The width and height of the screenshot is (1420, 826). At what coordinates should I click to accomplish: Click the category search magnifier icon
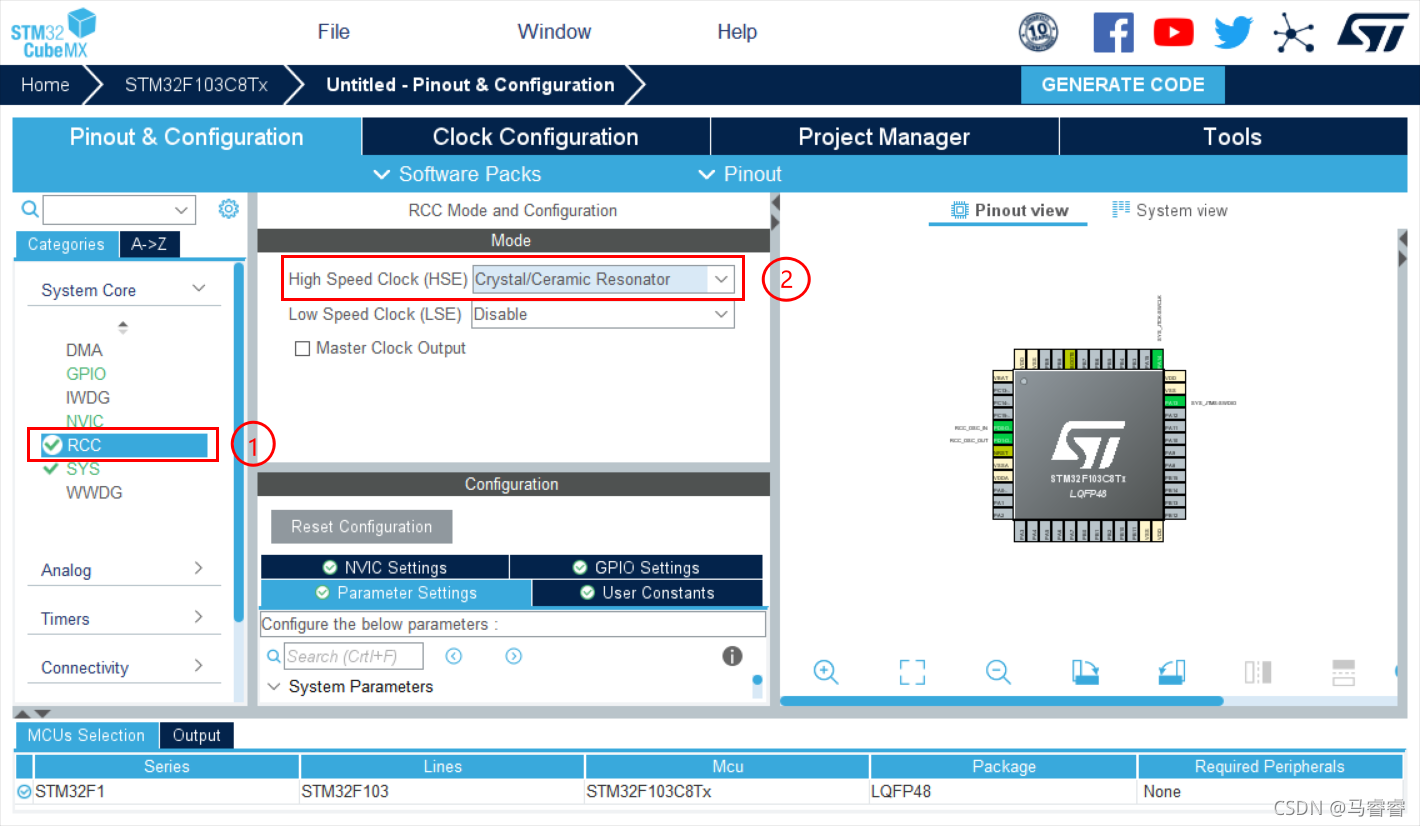tap(30, 209)
